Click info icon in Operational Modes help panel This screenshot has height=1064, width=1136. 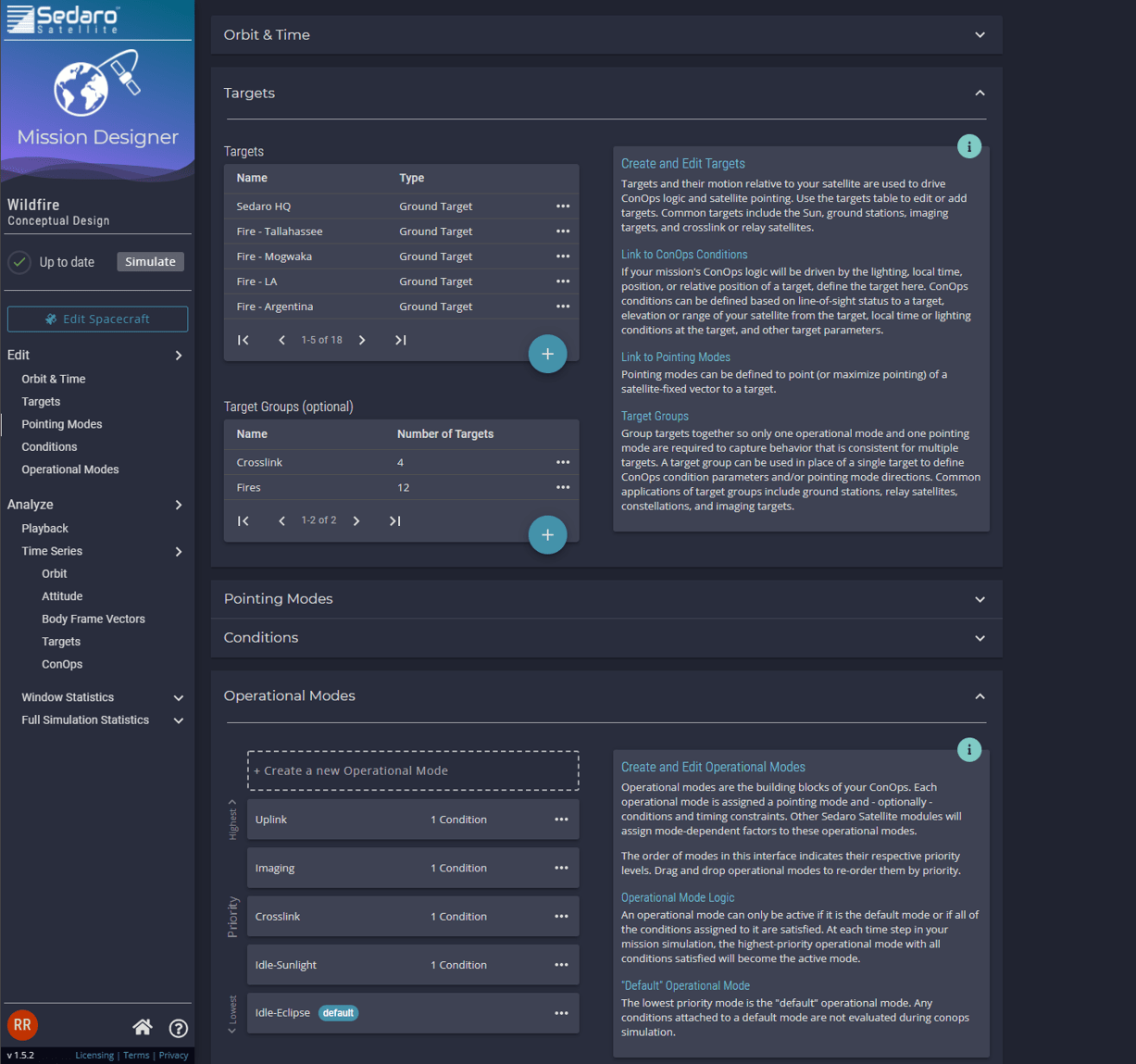coord(968,750)
